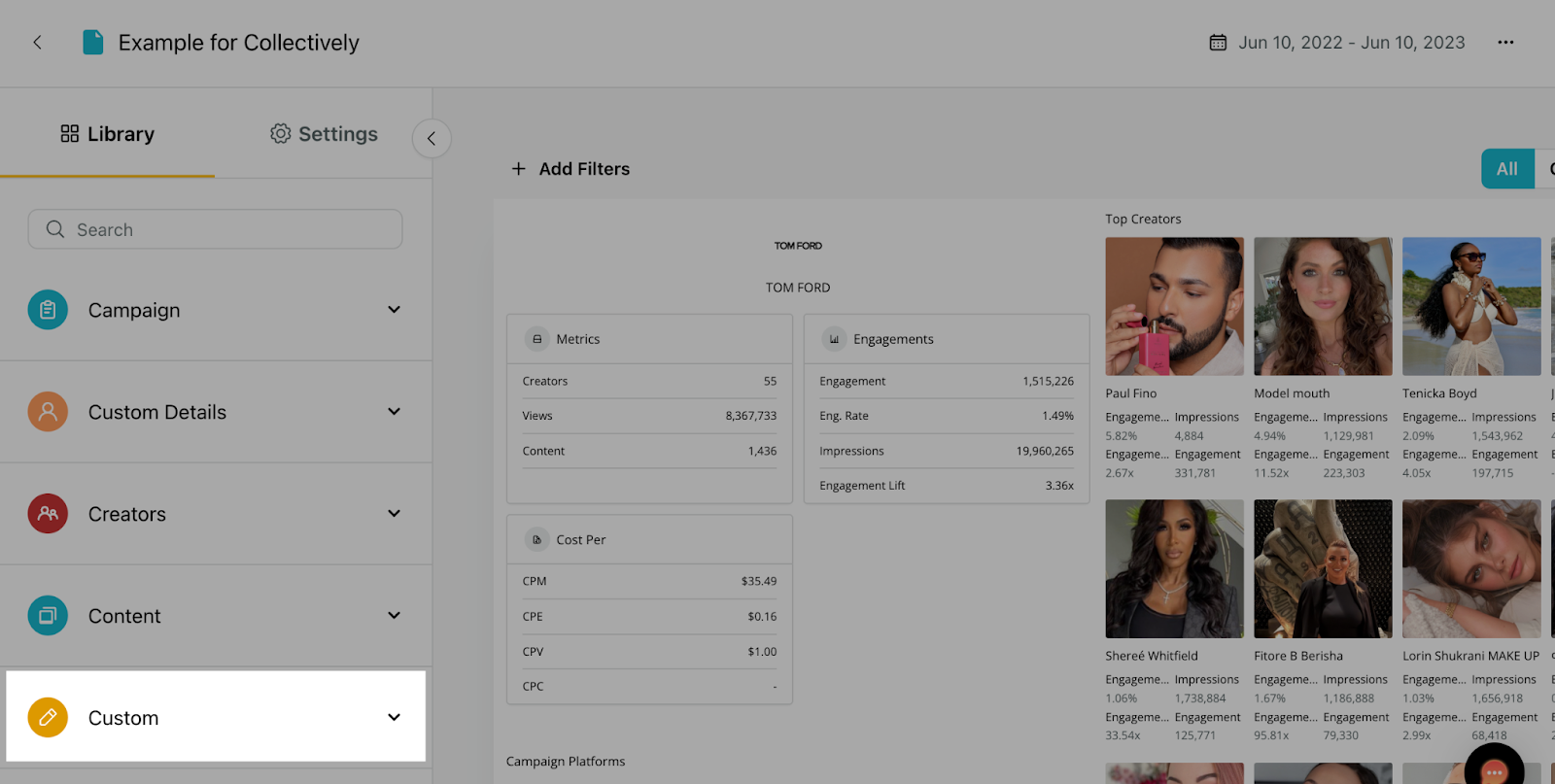Image resolution: width=1555 pixels, height=784 pixels.
Task: Click the back arrow icon
Action: [37, 43]
